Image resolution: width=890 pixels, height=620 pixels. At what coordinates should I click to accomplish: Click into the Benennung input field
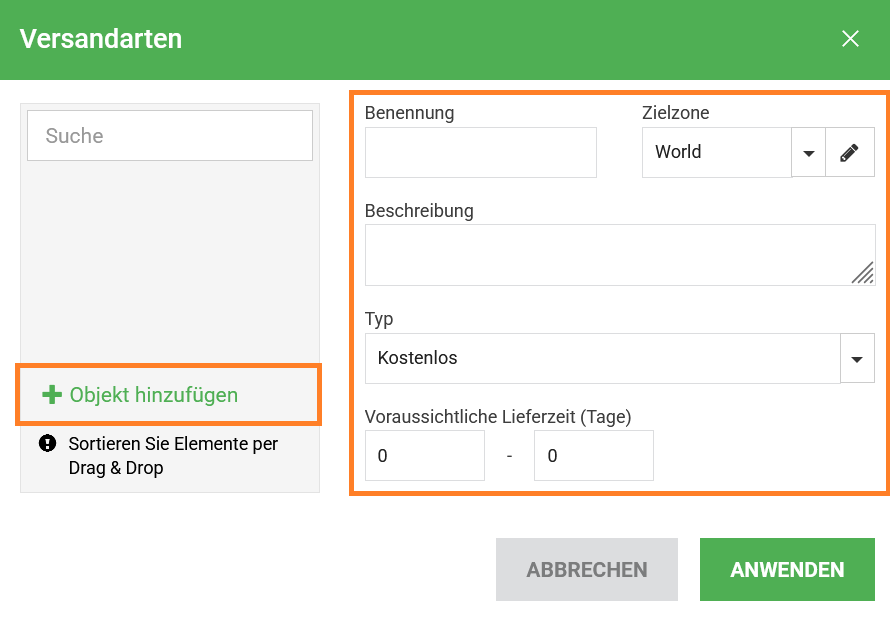coord(480,153)
